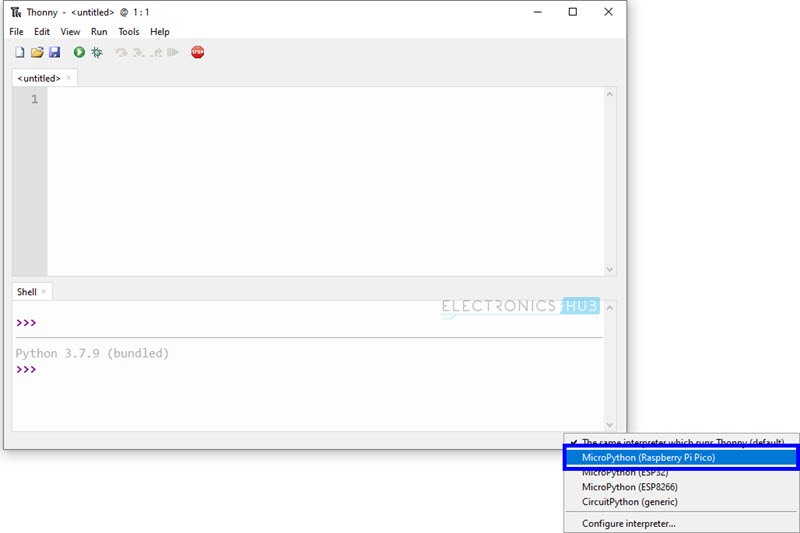
Task: Switch to the Shell tab
Action: [27, 292]
